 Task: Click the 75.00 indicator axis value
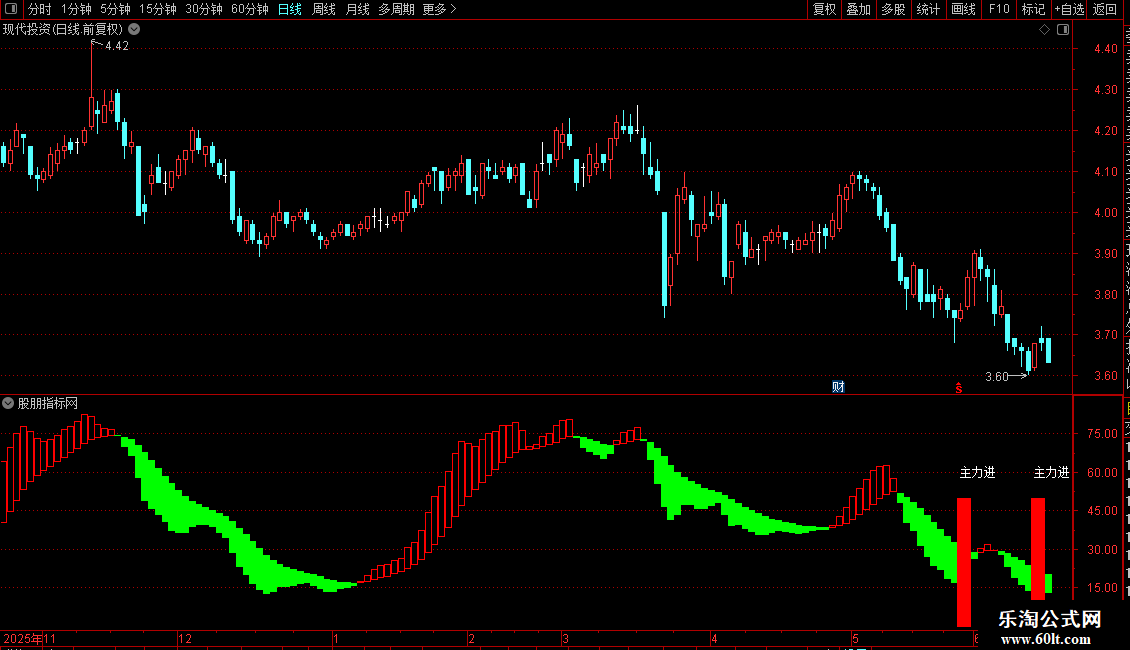pyautogui.click(x=1103, y=434)
